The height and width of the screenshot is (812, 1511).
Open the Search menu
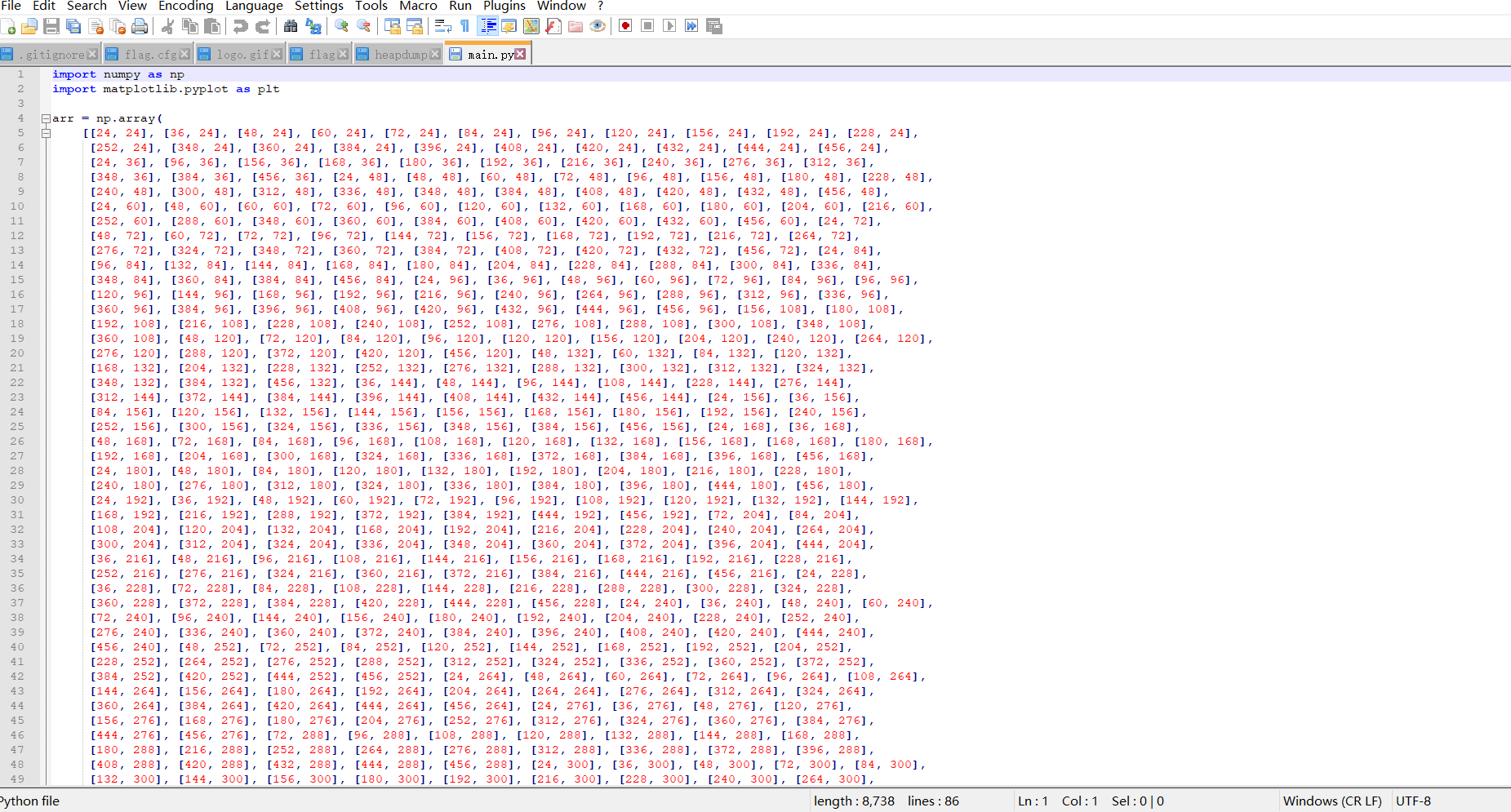(x=87, y=7)
